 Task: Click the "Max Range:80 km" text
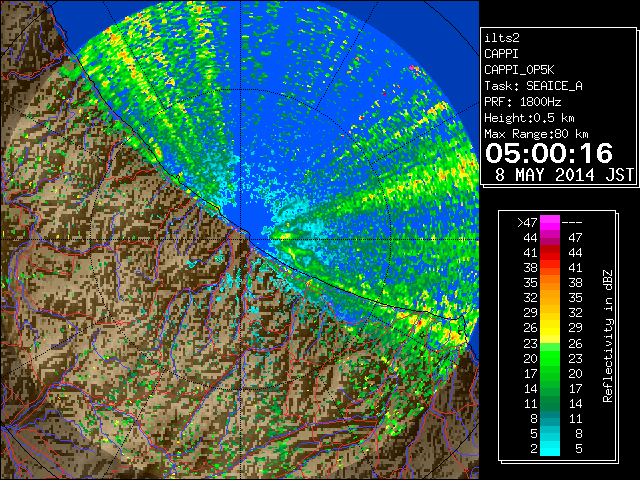(536, 134)
